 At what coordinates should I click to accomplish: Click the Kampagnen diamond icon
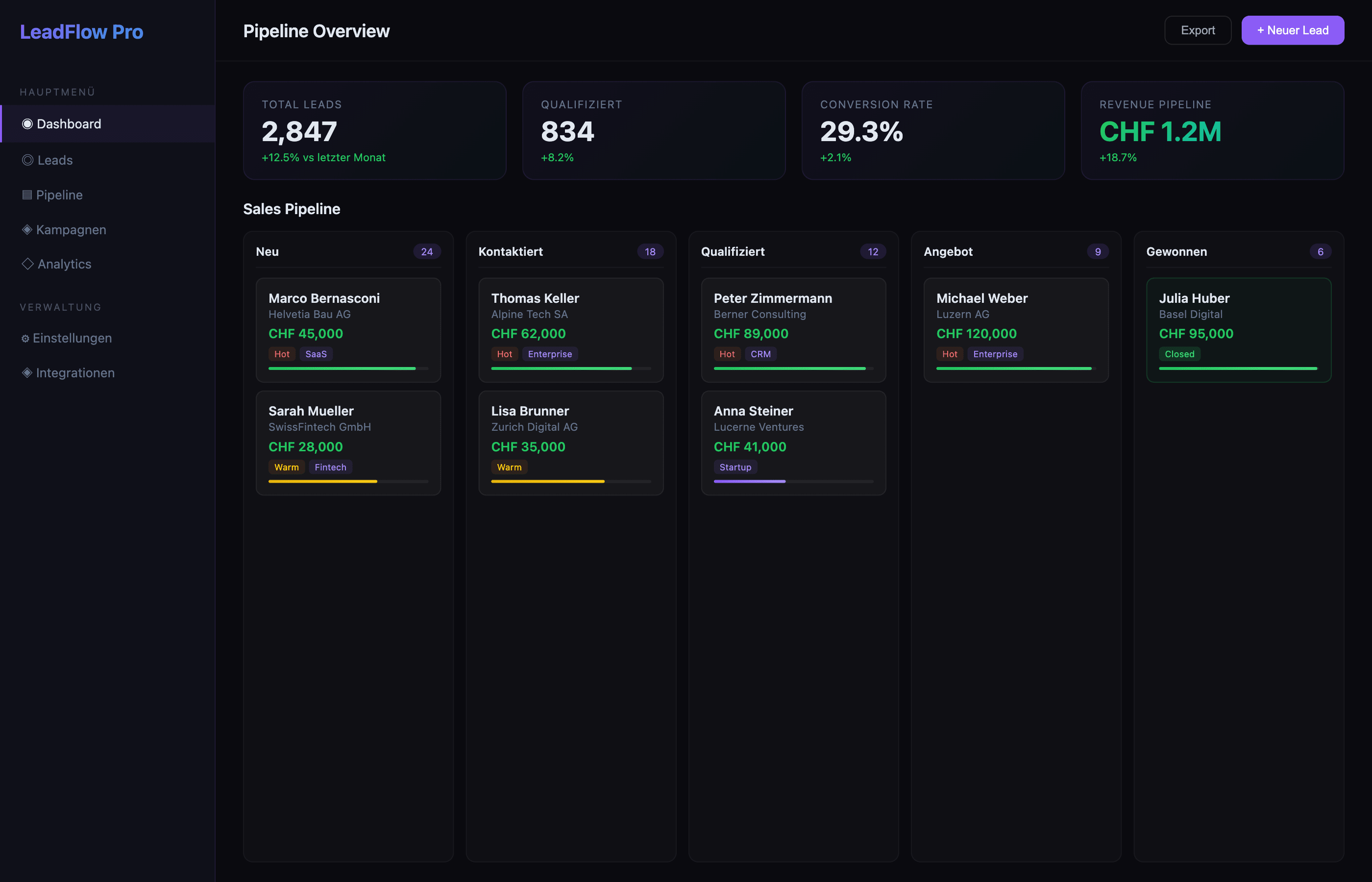tap(27, 230)
